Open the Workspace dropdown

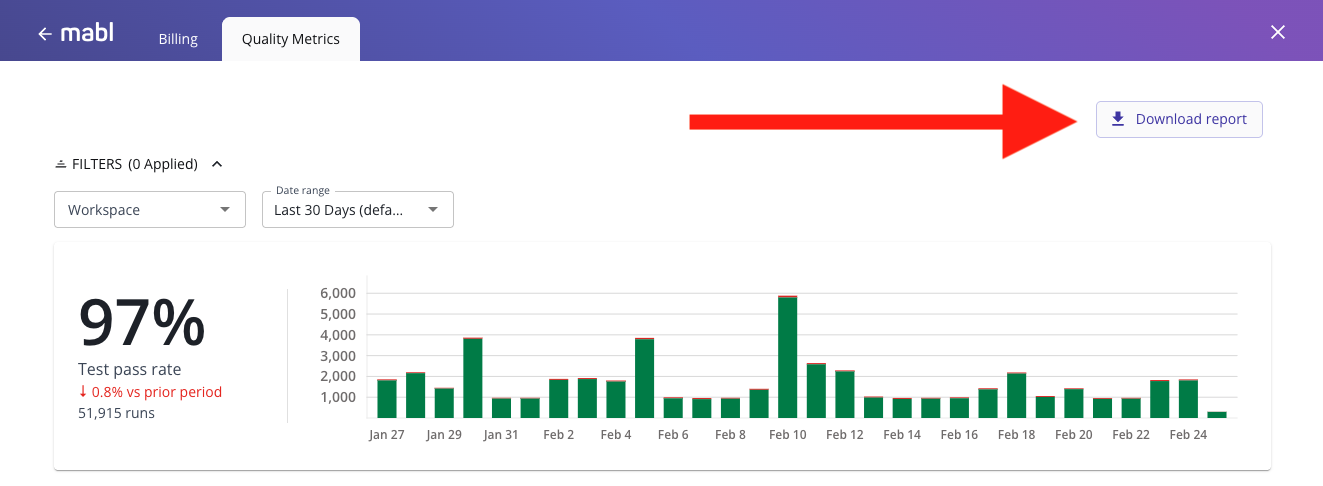pos(150,210)
